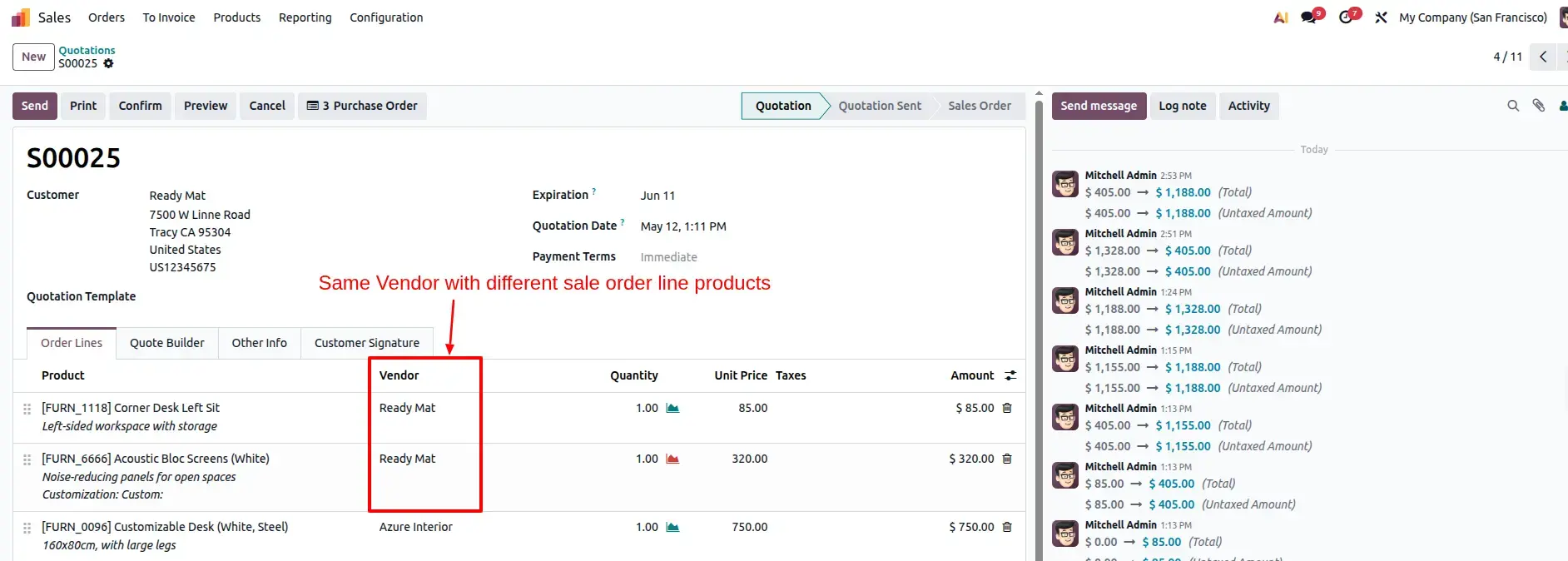Click forecast chart icon on Customizable Desk line

(x=672, y=527)
